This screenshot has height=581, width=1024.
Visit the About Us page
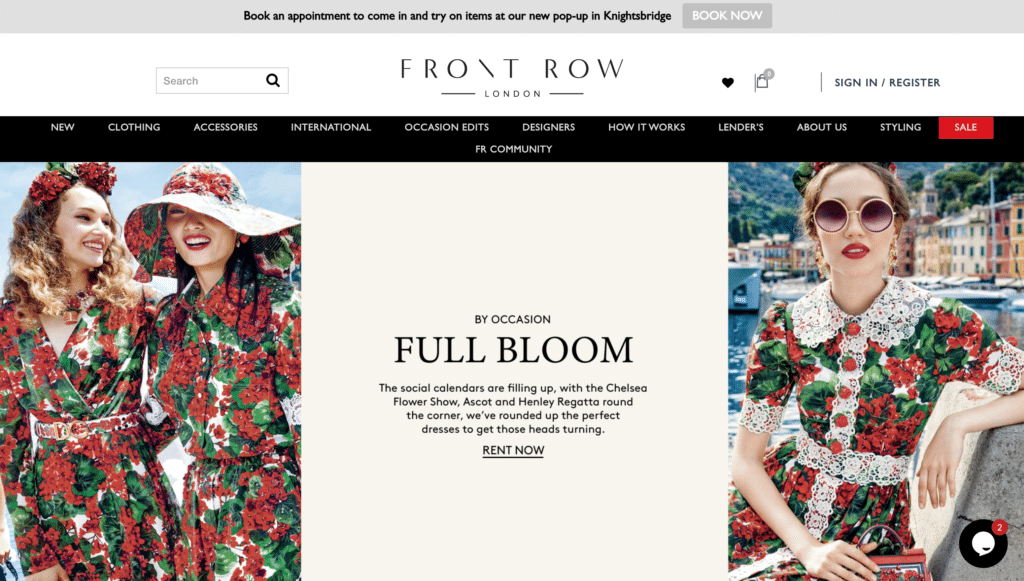coord(822,127)
